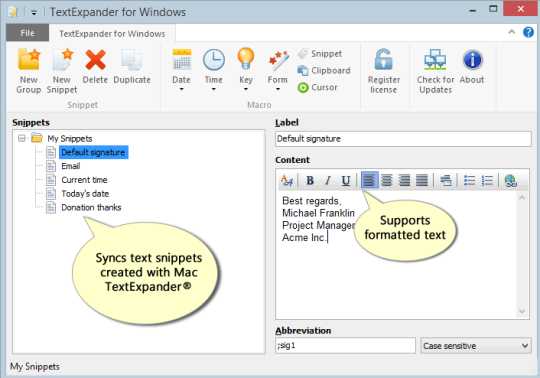Open the Case sensitive dropdown
Screen dimensions: 540x378
tap(476, 345)
